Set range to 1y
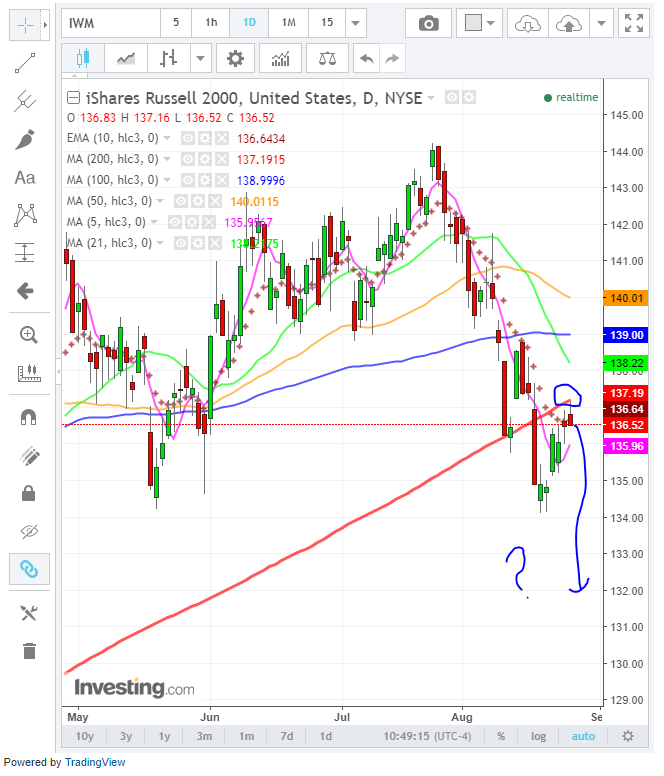The height and width of the screenshot is (776, 664). click(164, 736)
